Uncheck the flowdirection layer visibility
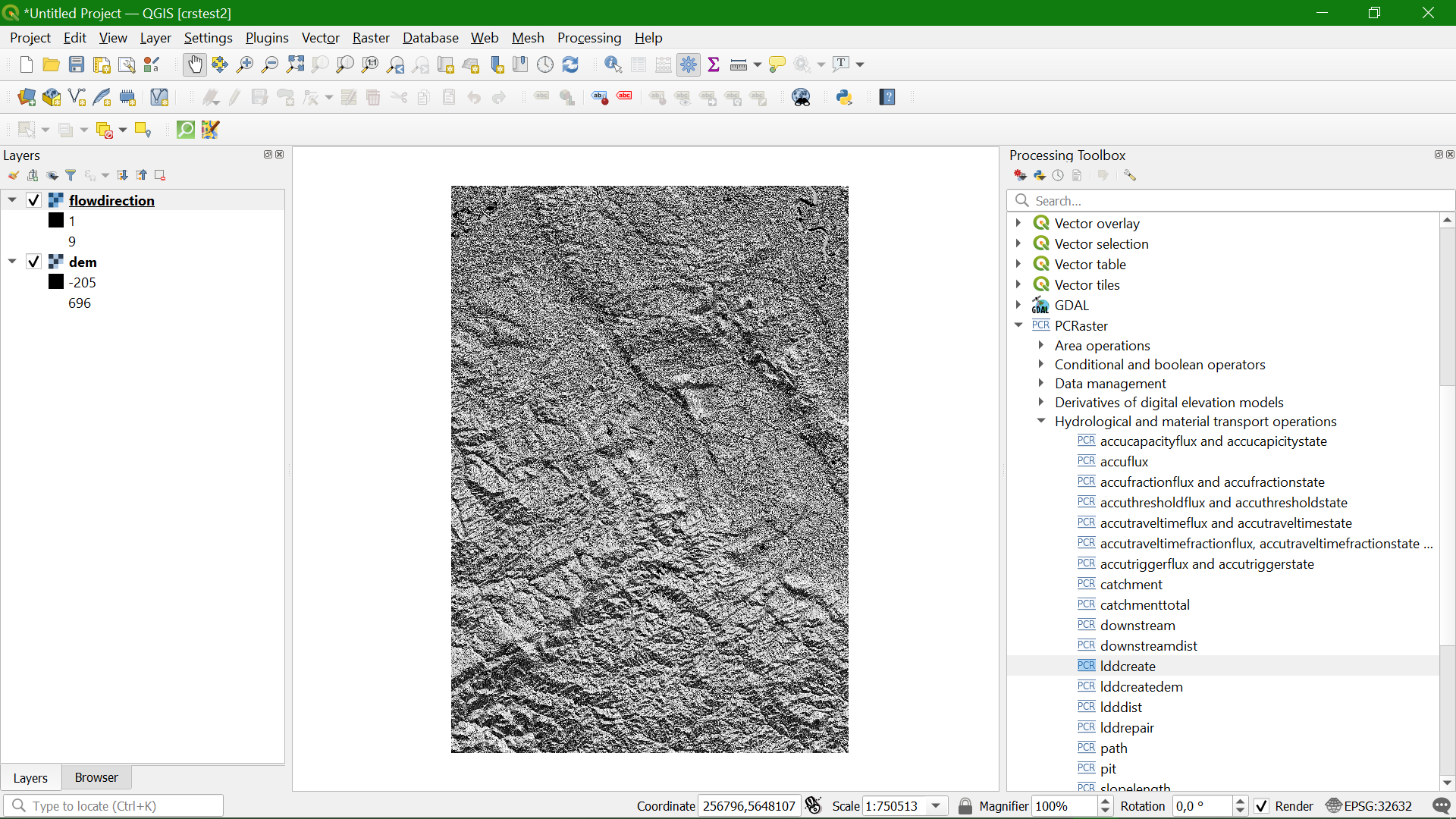Viewport: 1456px width, 819px height. pos(33,200)
